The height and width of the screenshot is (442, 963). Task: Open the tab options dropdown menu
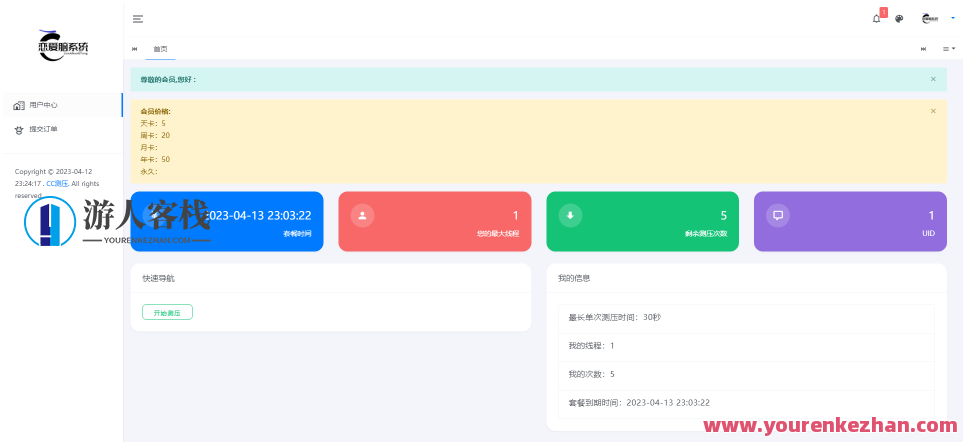coord(948,48)
